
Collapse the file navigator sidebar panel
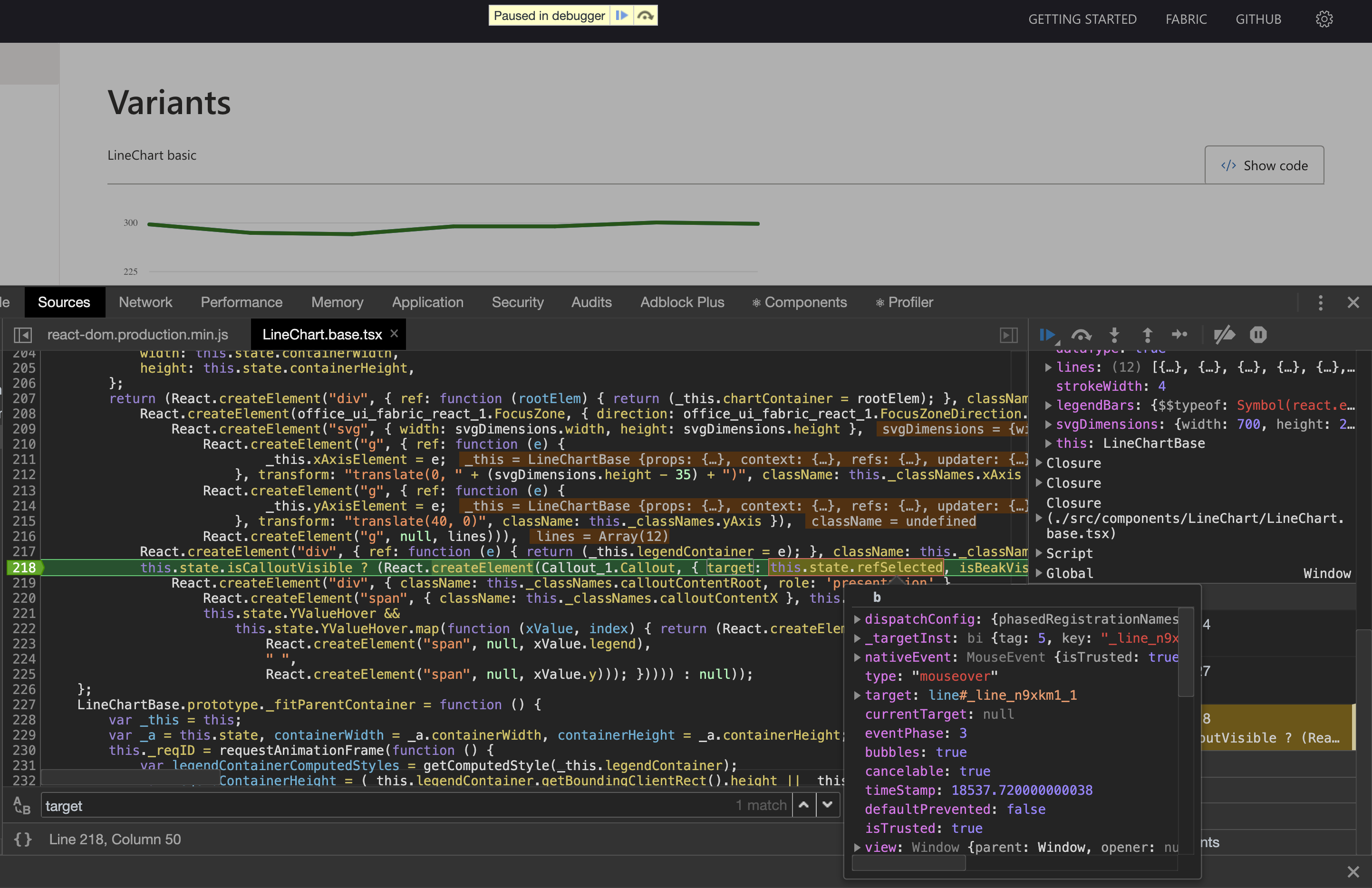pos(24,335)
